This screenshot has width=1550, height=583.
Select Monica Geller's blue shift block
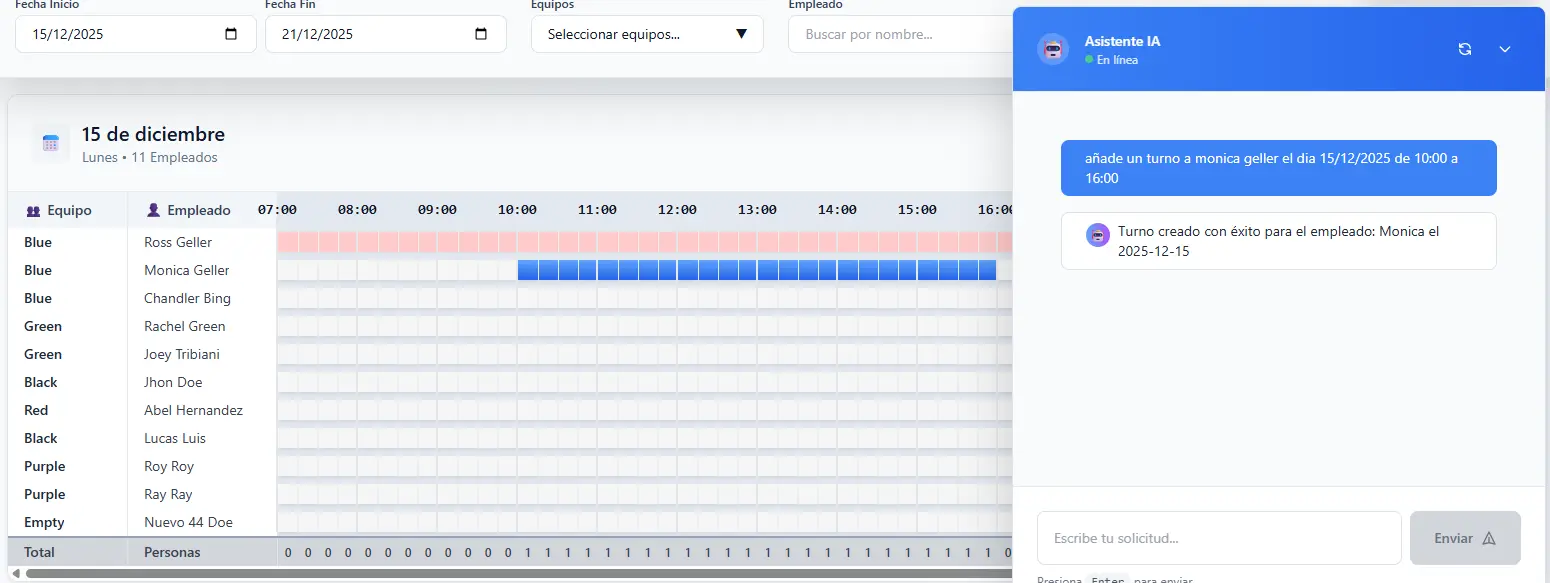[x=757, y=270]
